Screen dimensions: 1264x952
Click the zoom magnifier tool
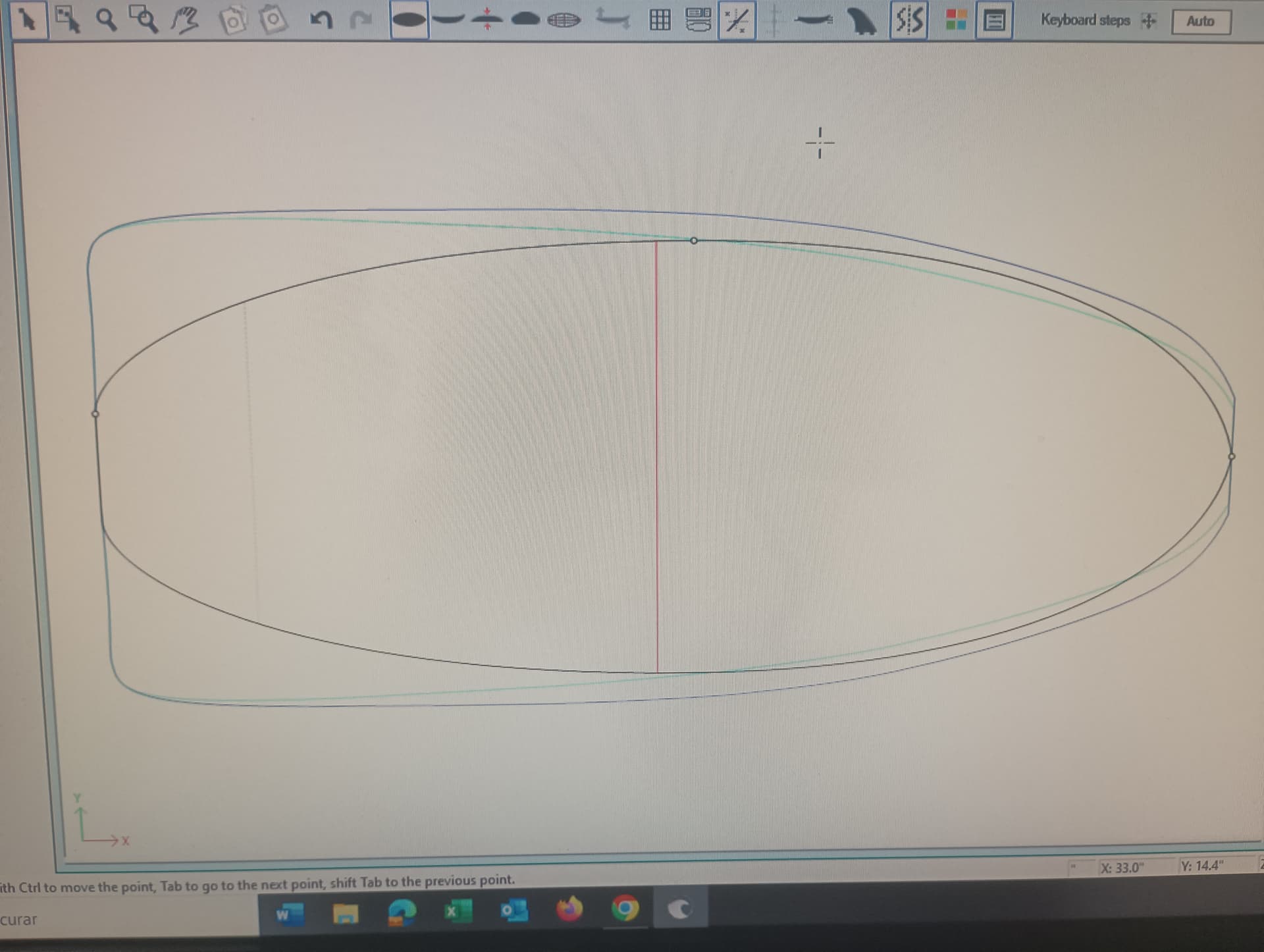click(107, 21)
